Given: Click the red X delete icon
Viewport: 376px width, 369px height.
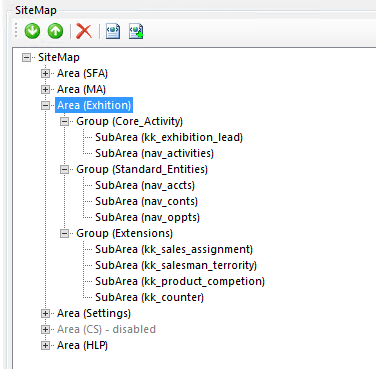Looking at the screenshot, I should pos(84,31).
